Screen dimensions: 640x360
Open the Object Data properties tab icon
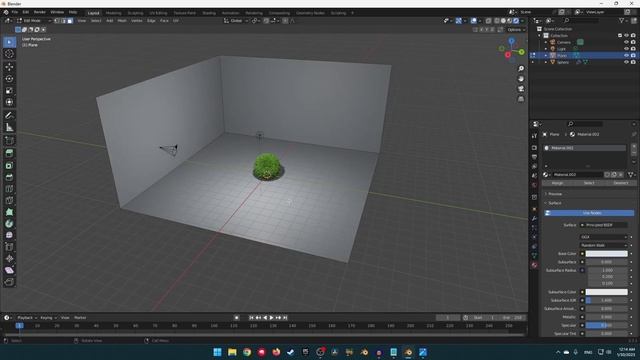(x=534, y=256)
